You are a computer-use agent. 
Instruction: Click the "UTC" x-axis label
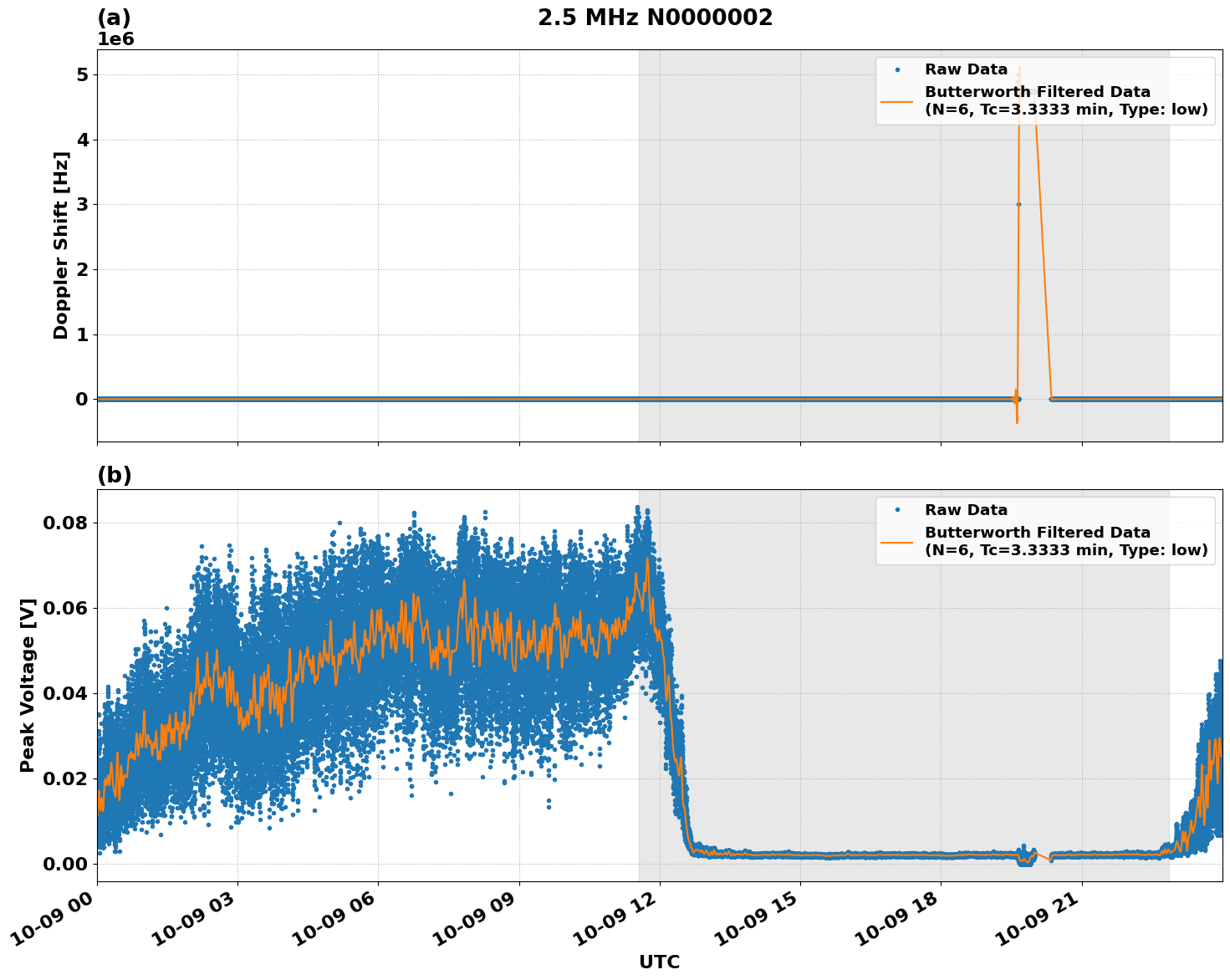point(659,962)
